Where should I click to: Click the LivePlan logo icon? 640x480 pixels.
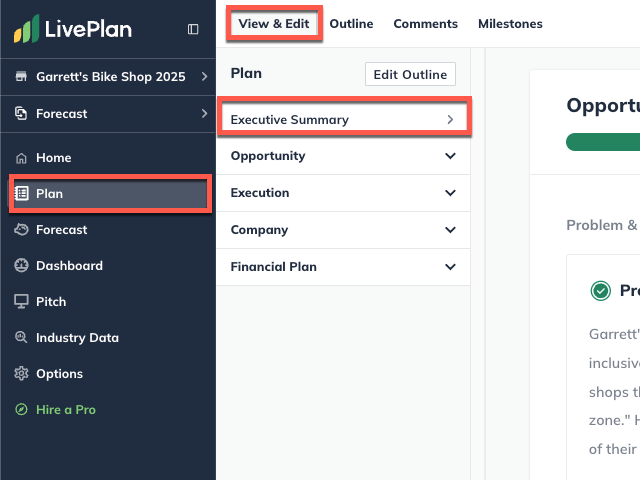pos(26,29)
